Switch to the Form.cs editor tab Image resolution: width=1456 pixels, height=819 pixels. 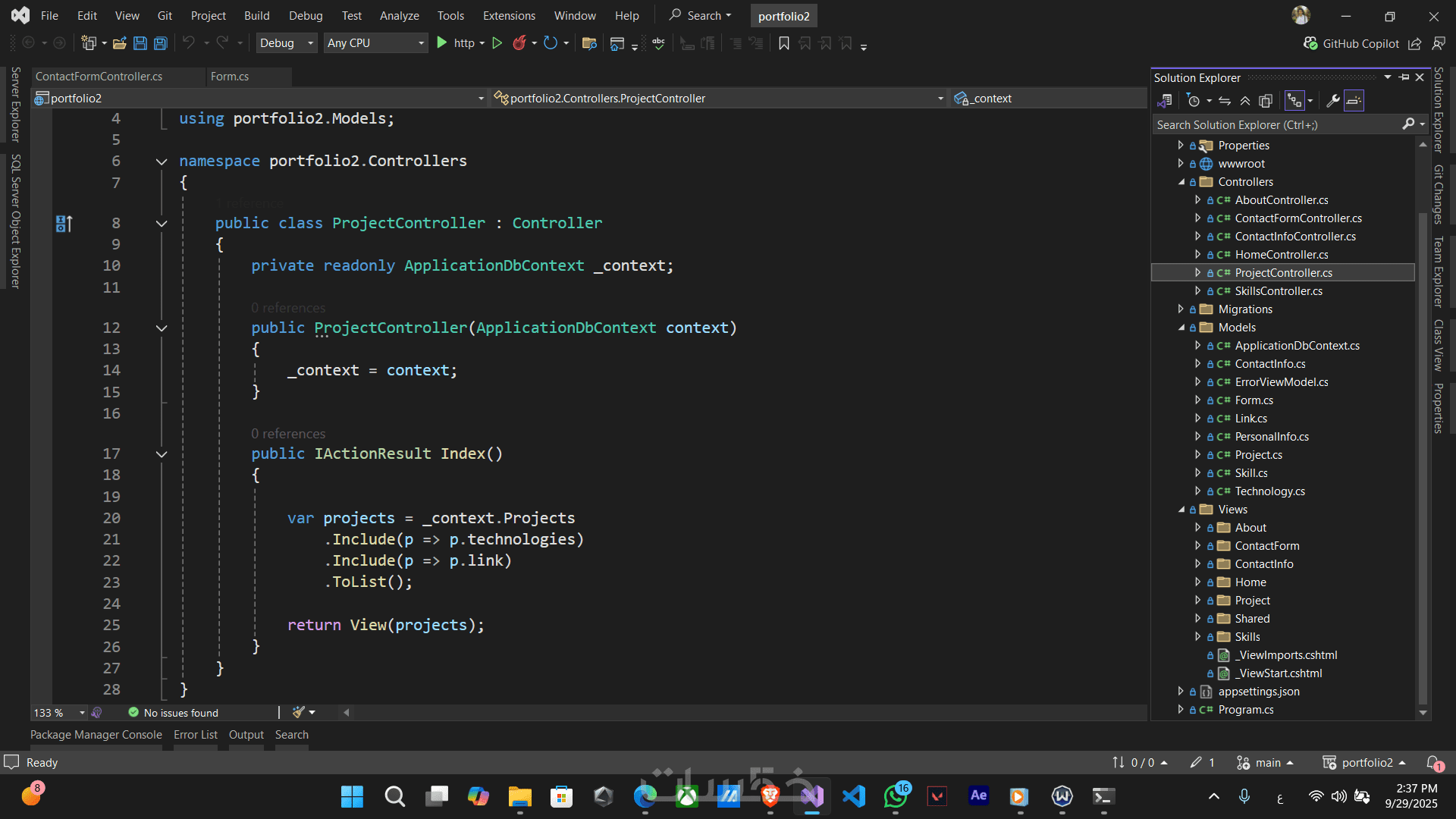coord(230,77)
